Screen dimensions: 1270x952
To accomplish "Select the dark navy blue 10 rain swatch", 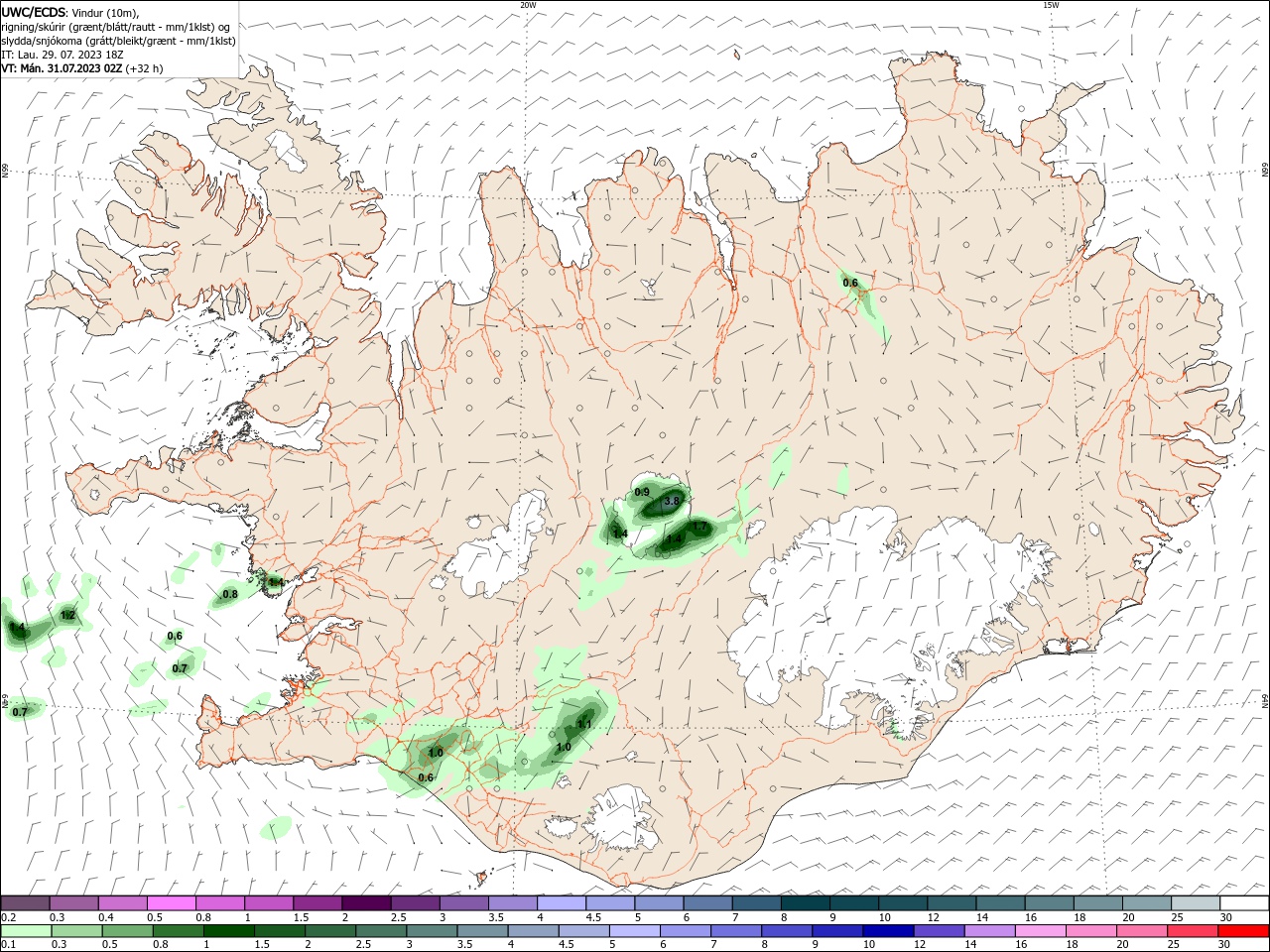I will (x=888, y=931).
